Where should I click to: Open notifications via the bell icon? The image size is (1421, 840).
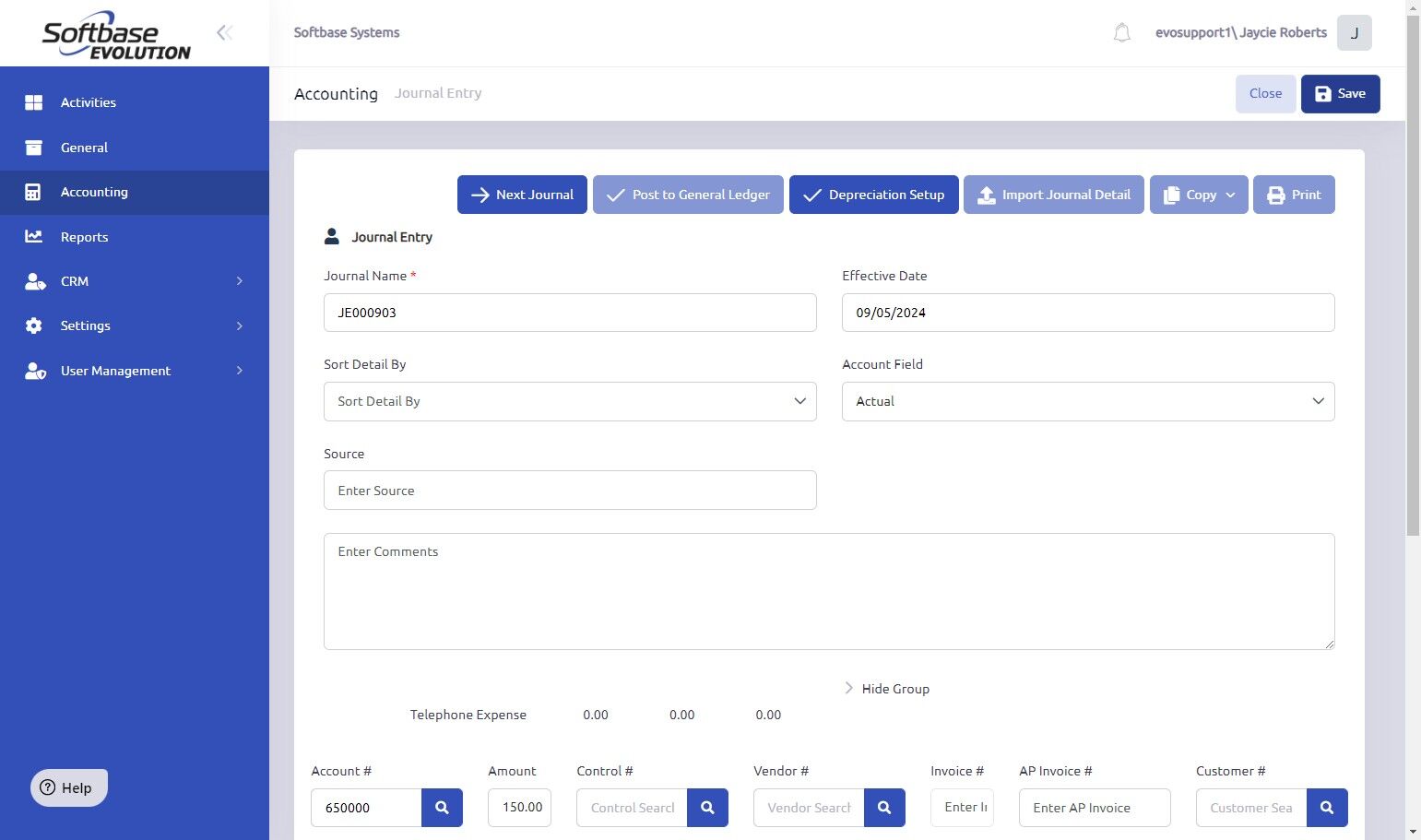pos(1121,33)
